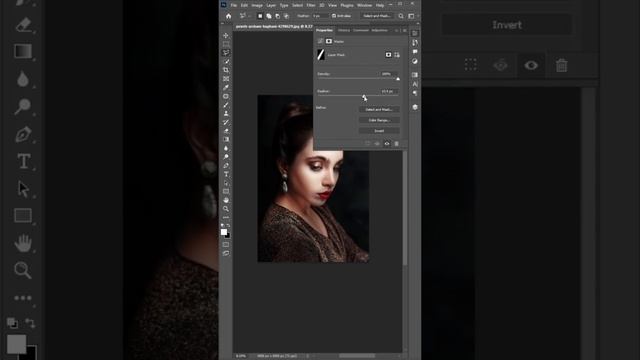Select the Crop tool
The height and width of the screenshot is (360, 640).
click(x=226, y=70)
